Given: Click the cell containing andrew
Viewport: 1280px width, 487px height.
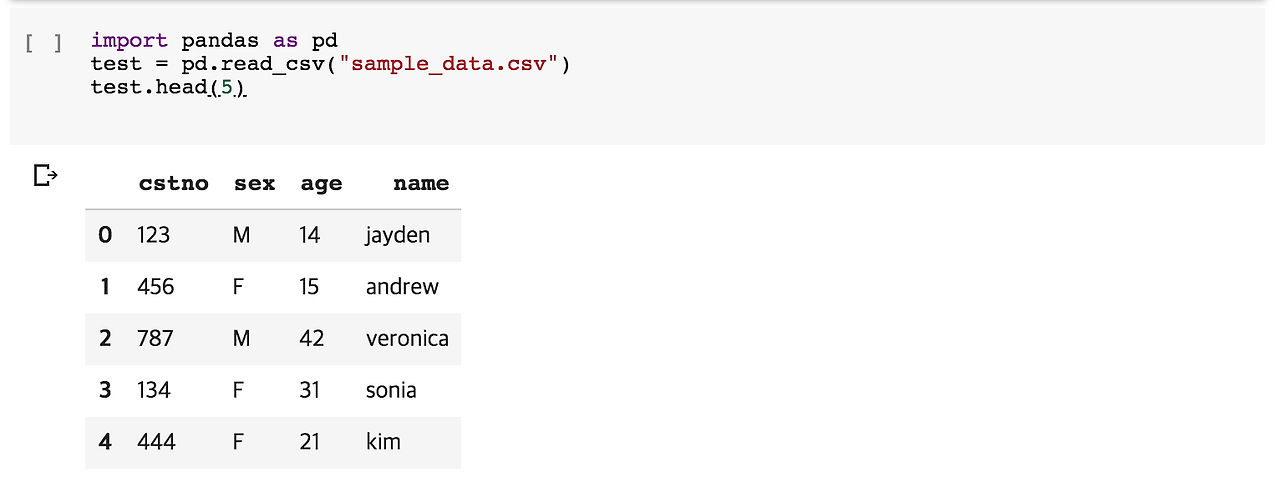Looking at the screenshot, I should pyautogui.click(x=402, y=287).
